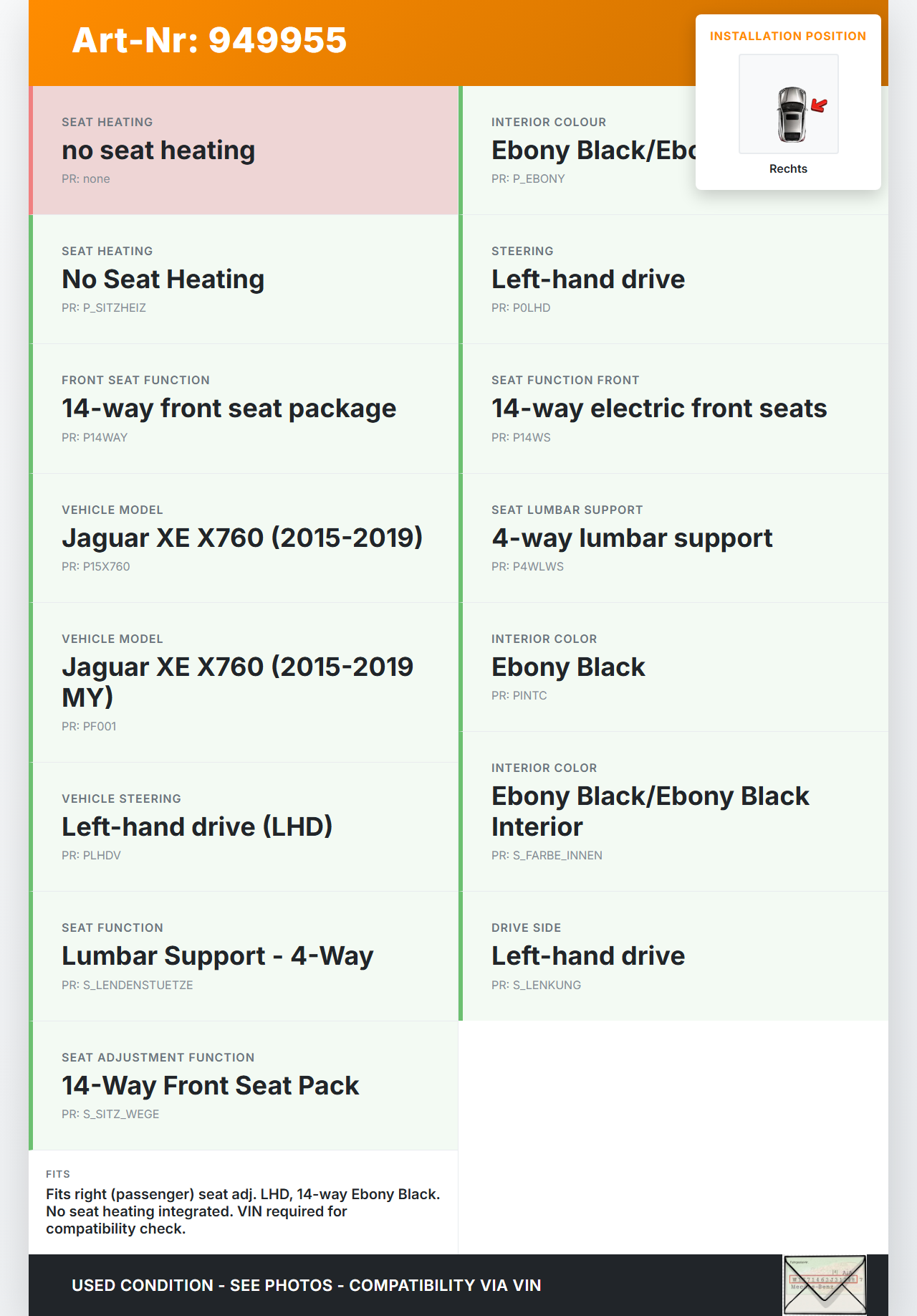917x1316 pixels.
Task: Click the Art-Nr: 949955 heading
Action: 209,40
